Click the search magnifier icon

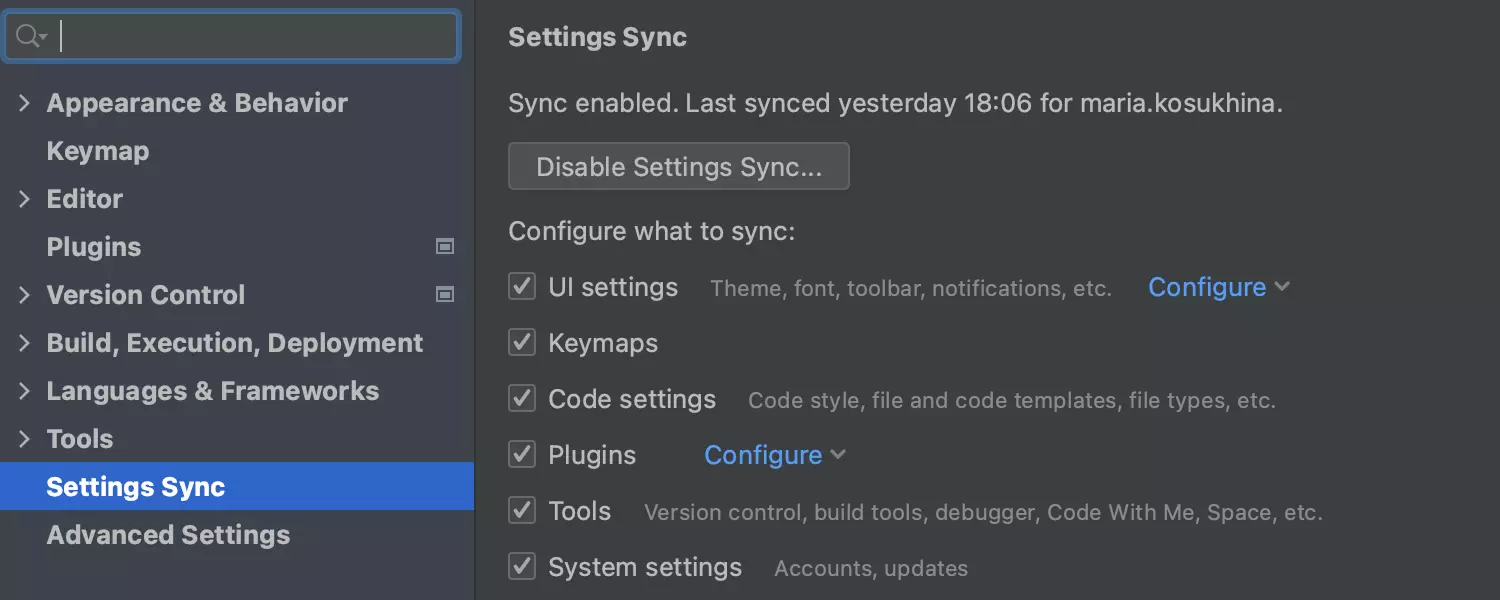point(28,37)
